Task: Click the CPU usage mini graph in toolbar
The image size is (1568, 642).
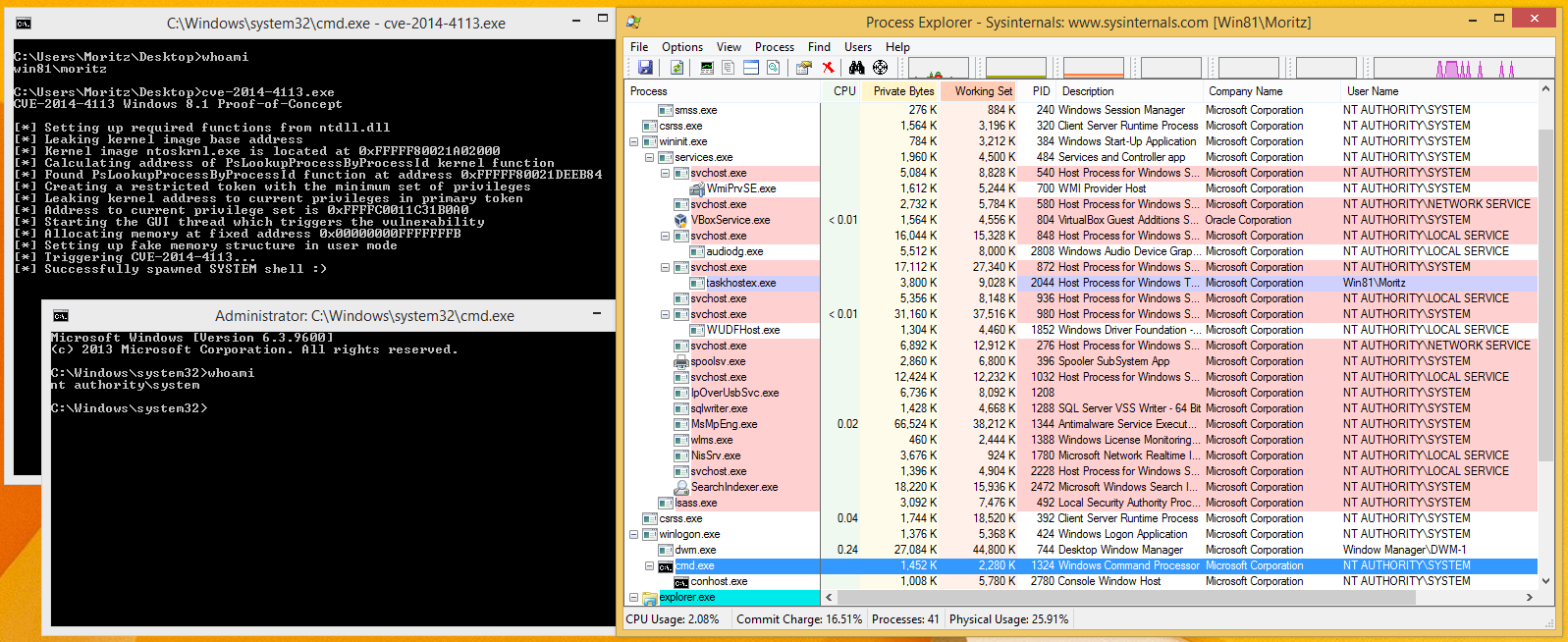Action: pos(938,67)
